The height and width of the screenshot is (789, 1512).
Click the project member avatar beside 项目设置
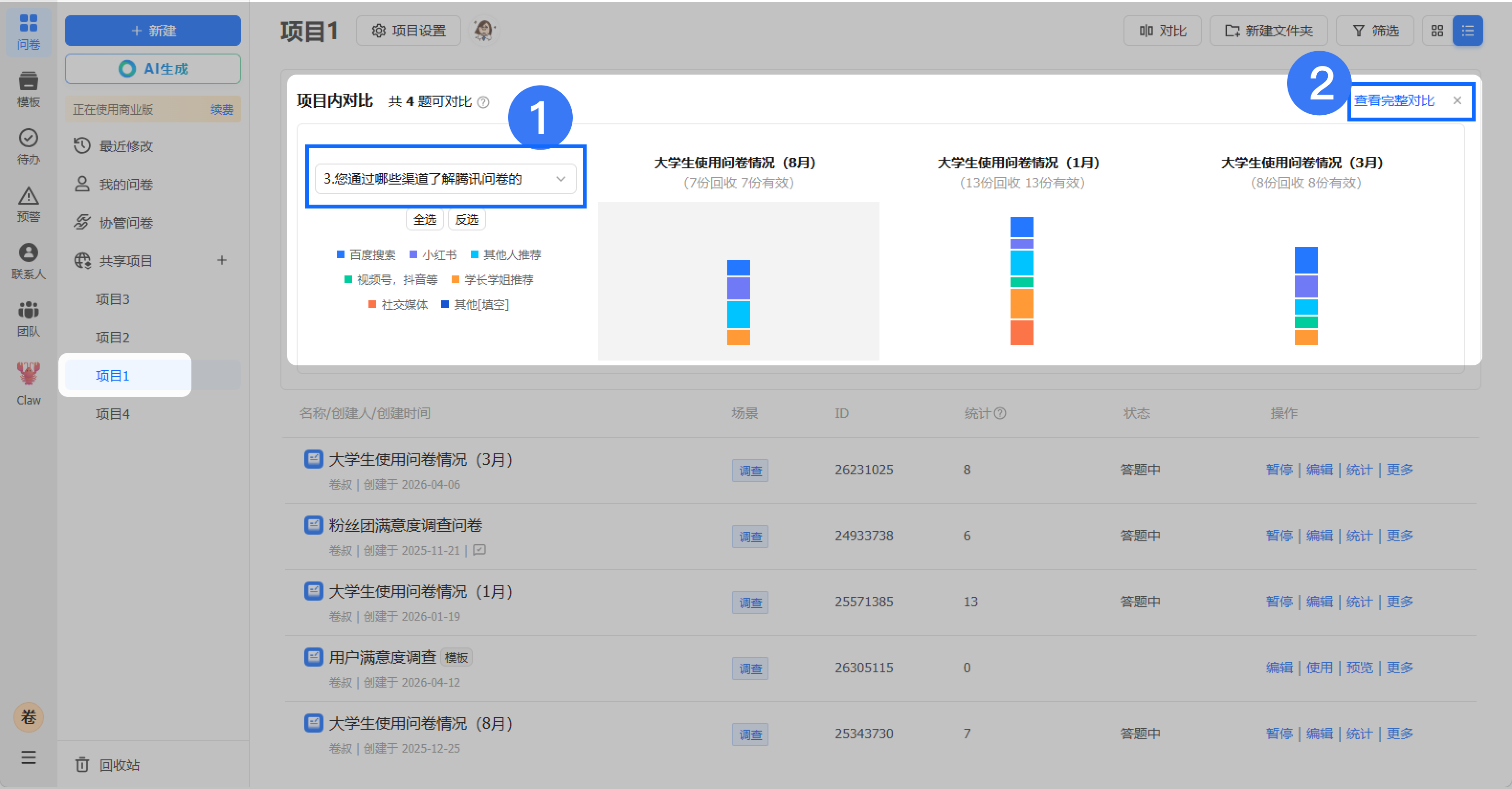pyautogui.click(x=484, y=31)
